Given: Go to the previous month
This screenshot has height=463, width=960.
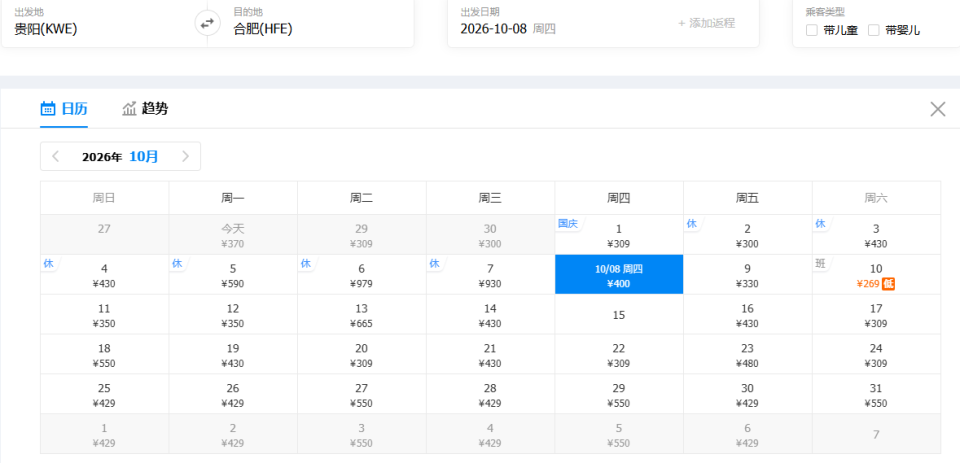Looking at the screenshot, I should [x=56, y=157].
